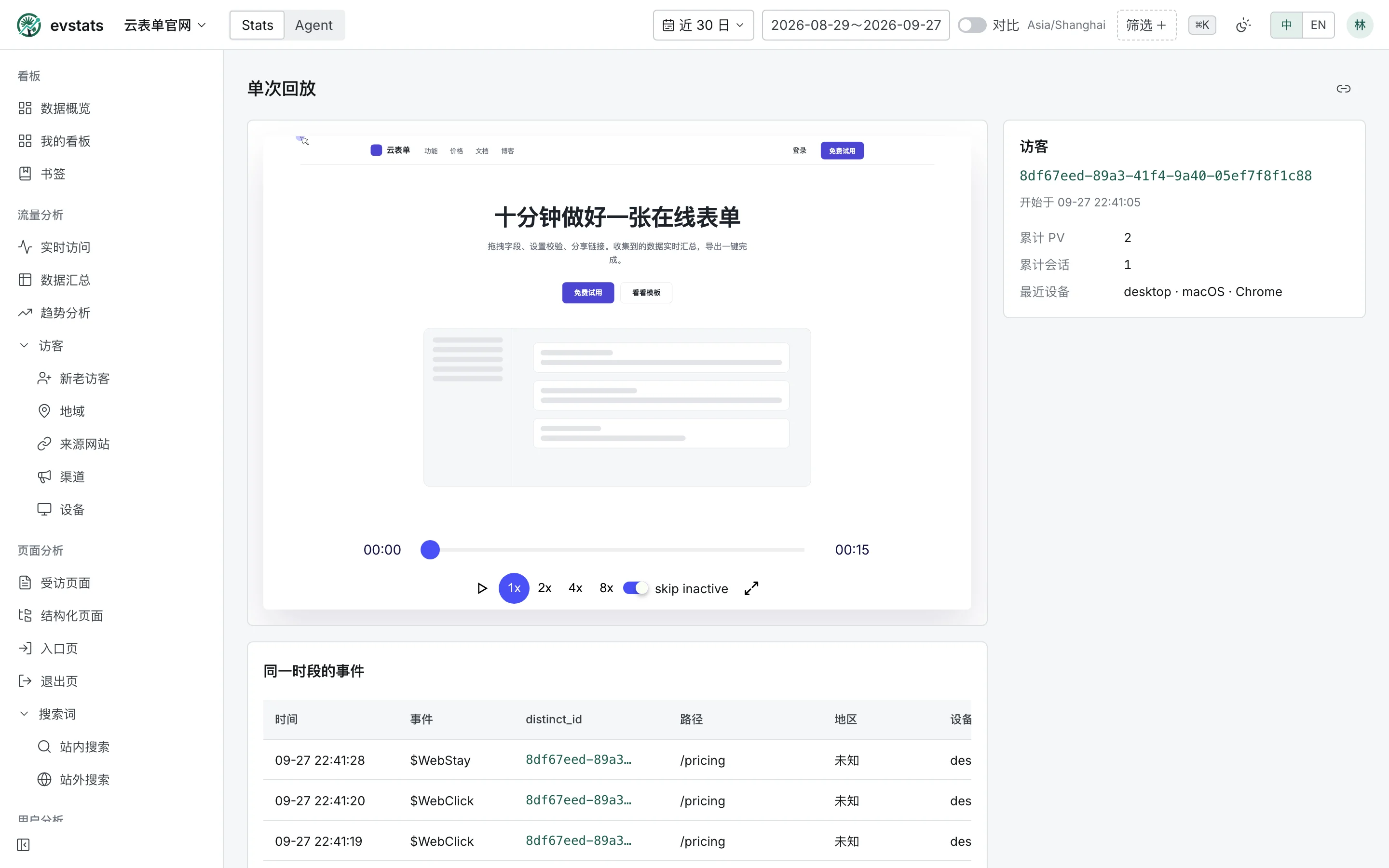Toggle skip inactive switch

[635, 588]
